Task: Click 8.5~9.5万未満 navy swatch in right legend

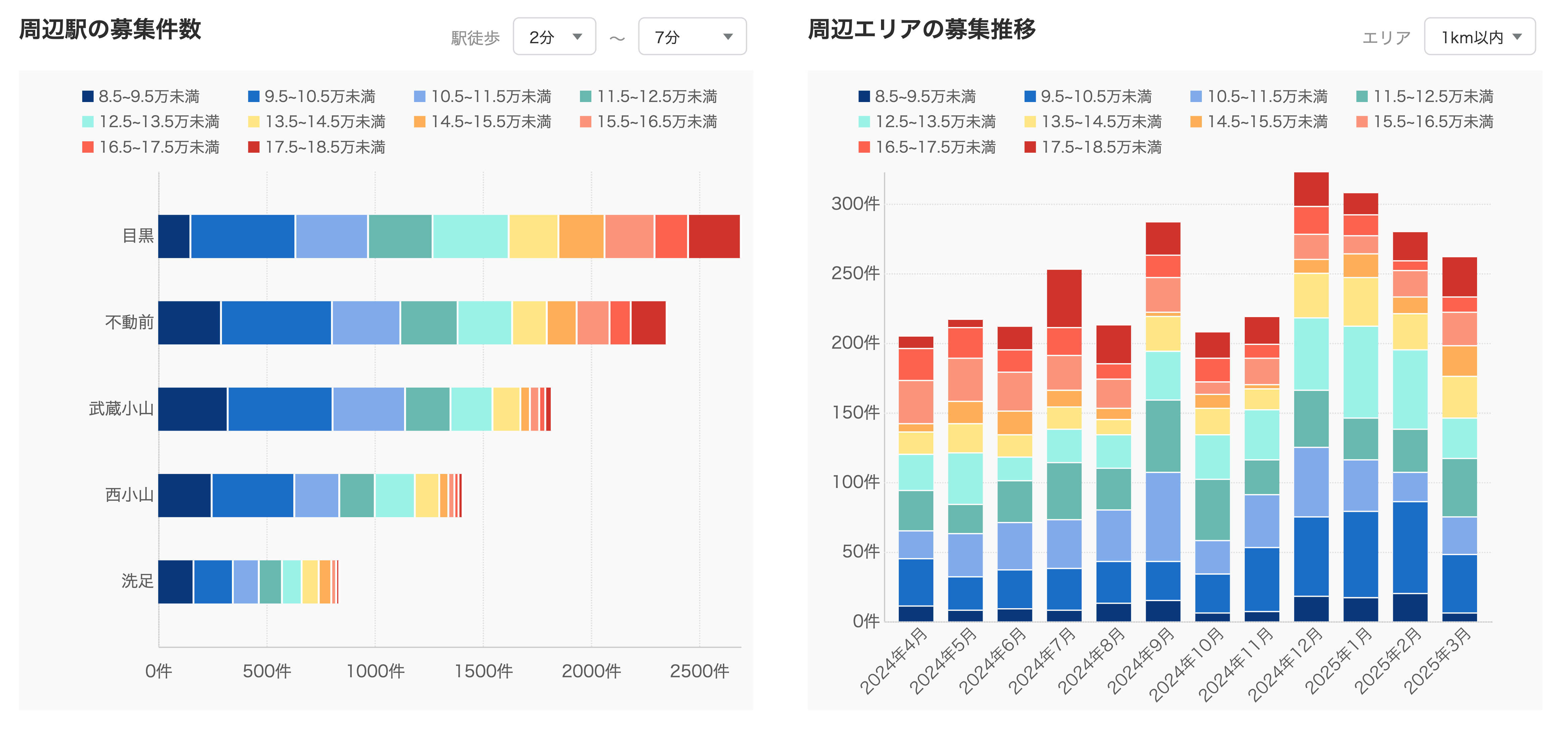Action: coord(864,97)
